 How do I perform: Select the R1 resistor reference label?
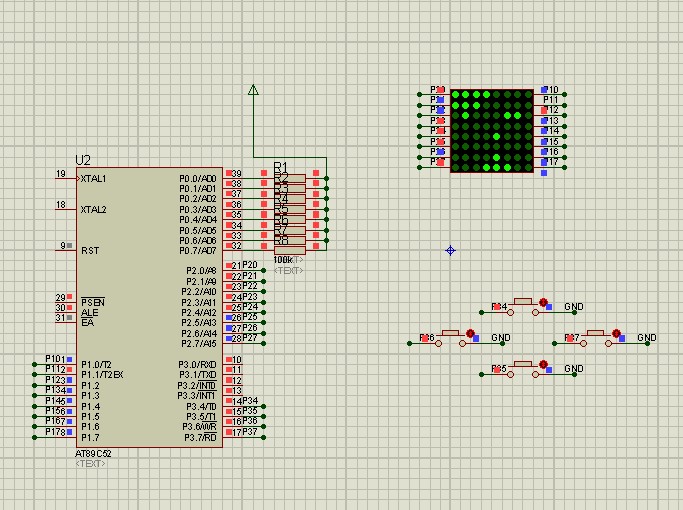[x=281, y=167]
